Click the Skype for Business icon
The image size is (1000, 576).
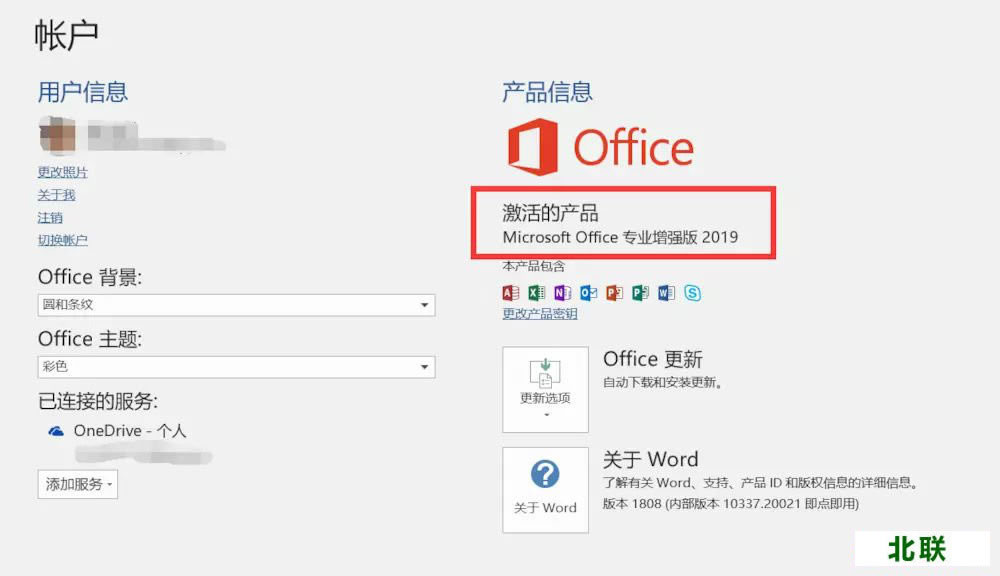point(692,293)
